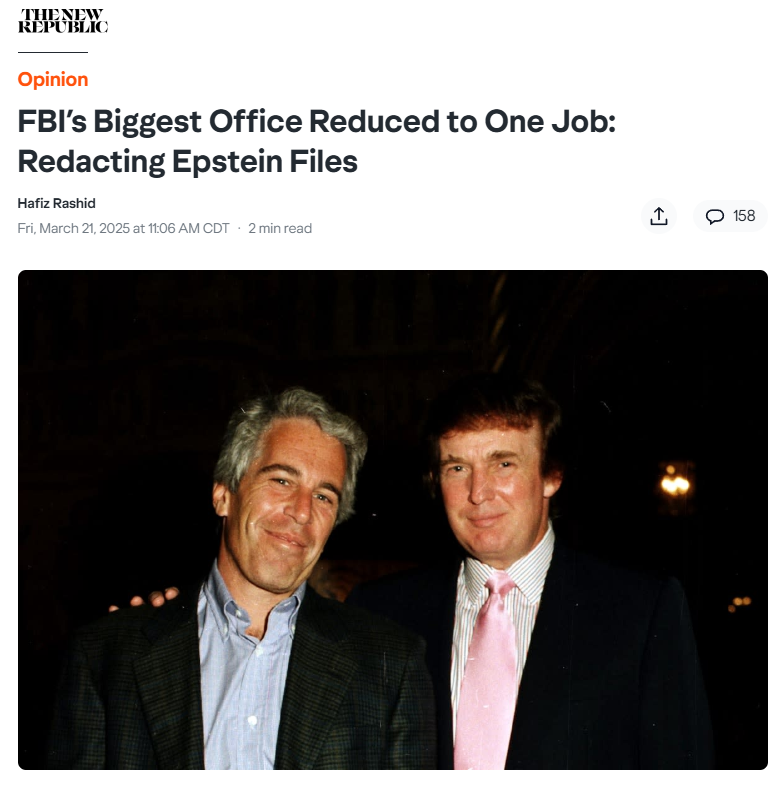
Task: Open comments via speech bubble icon
Action: tap(714, 216)
